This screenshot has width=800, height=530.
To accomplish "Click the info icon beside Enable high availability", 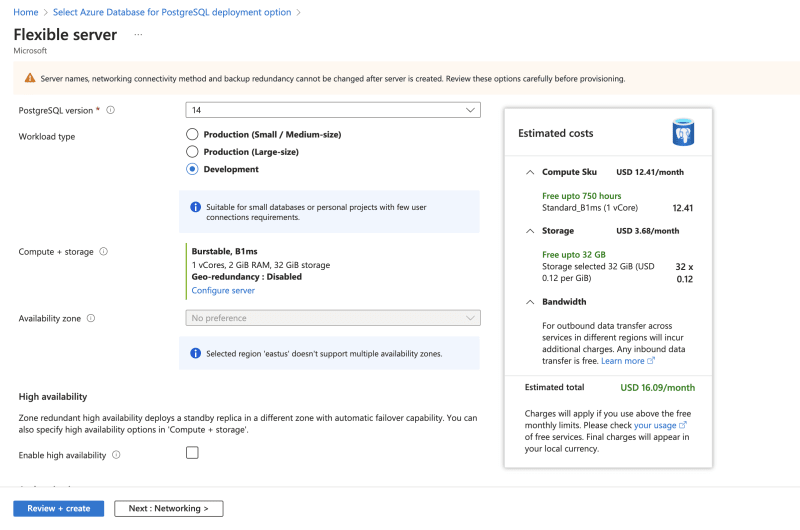I will click(116, 455).
